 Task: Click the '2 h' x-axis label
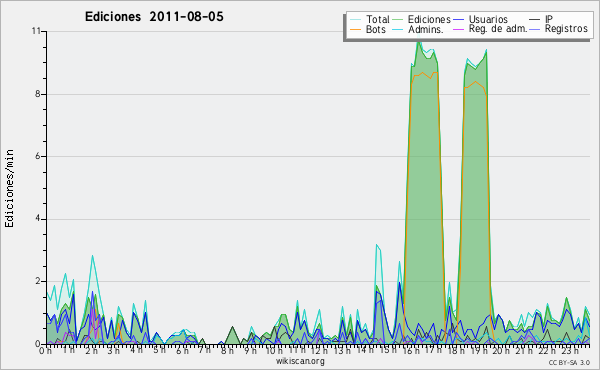(x=91, y=350)
